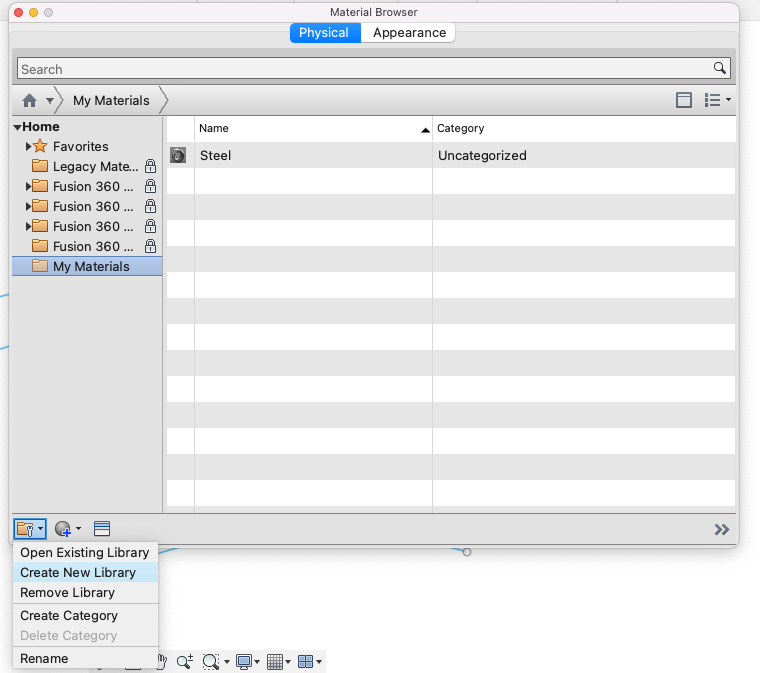Toggle the library tree pane view icon
This screenshot has width=760, height=673.
pyautogui.click(x=684, y=100)
